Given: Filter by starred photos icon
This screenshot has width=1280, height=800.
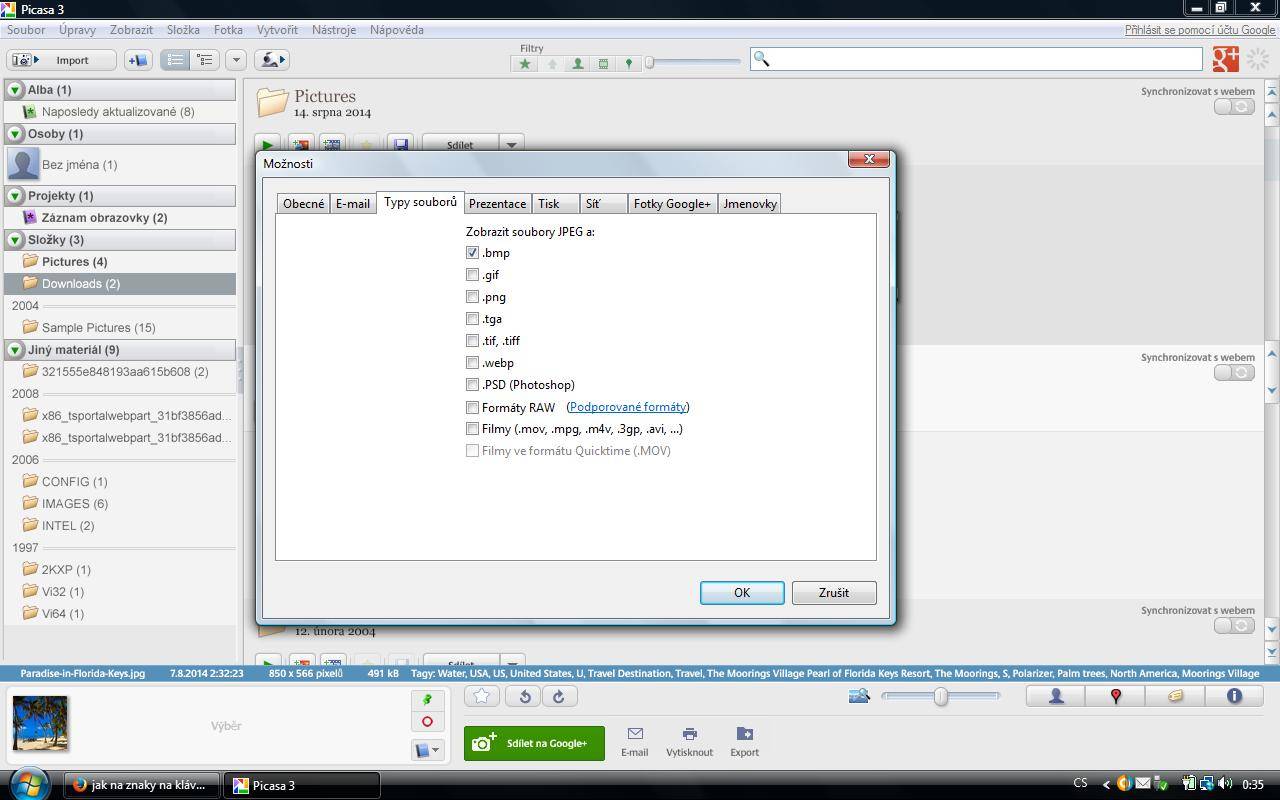Looking at the screenshot, I should (x=524, y=64).
